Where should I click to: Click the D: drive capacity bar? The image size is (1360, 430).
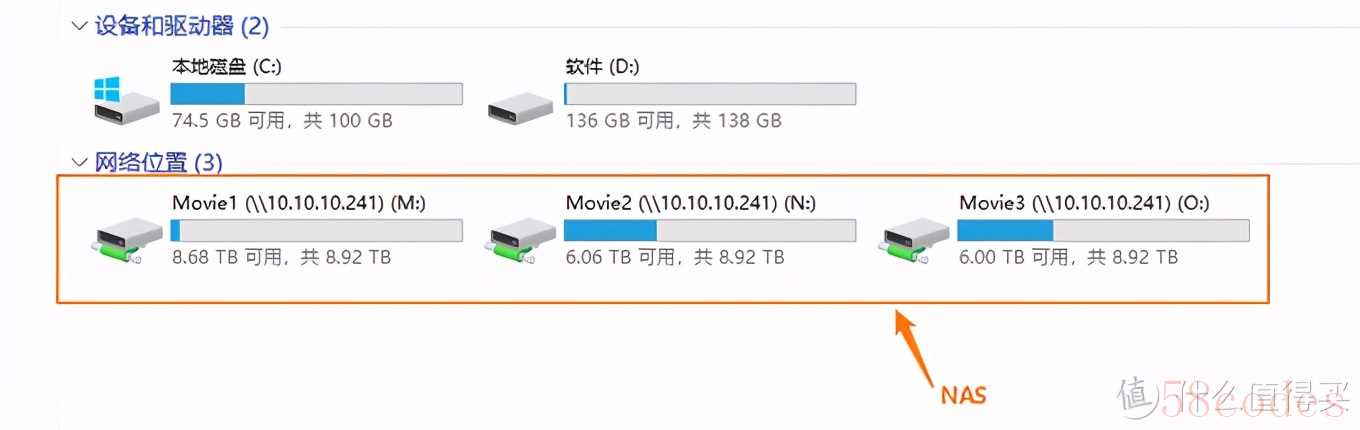point(710,94)
